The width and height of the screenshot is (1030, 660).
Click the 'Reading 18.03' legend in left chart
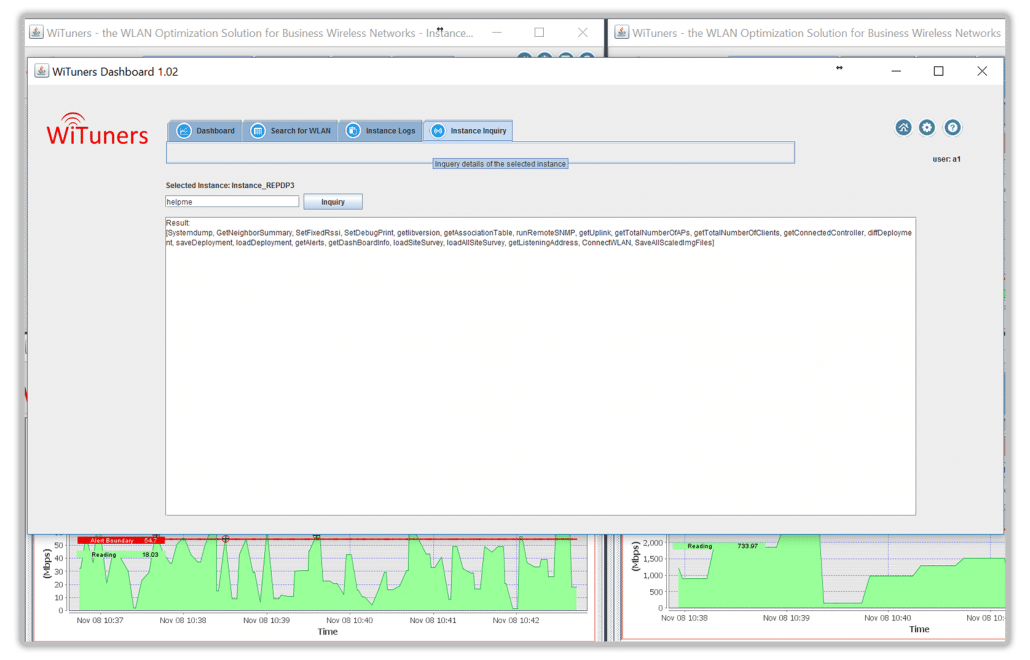(x=122, y=555)
